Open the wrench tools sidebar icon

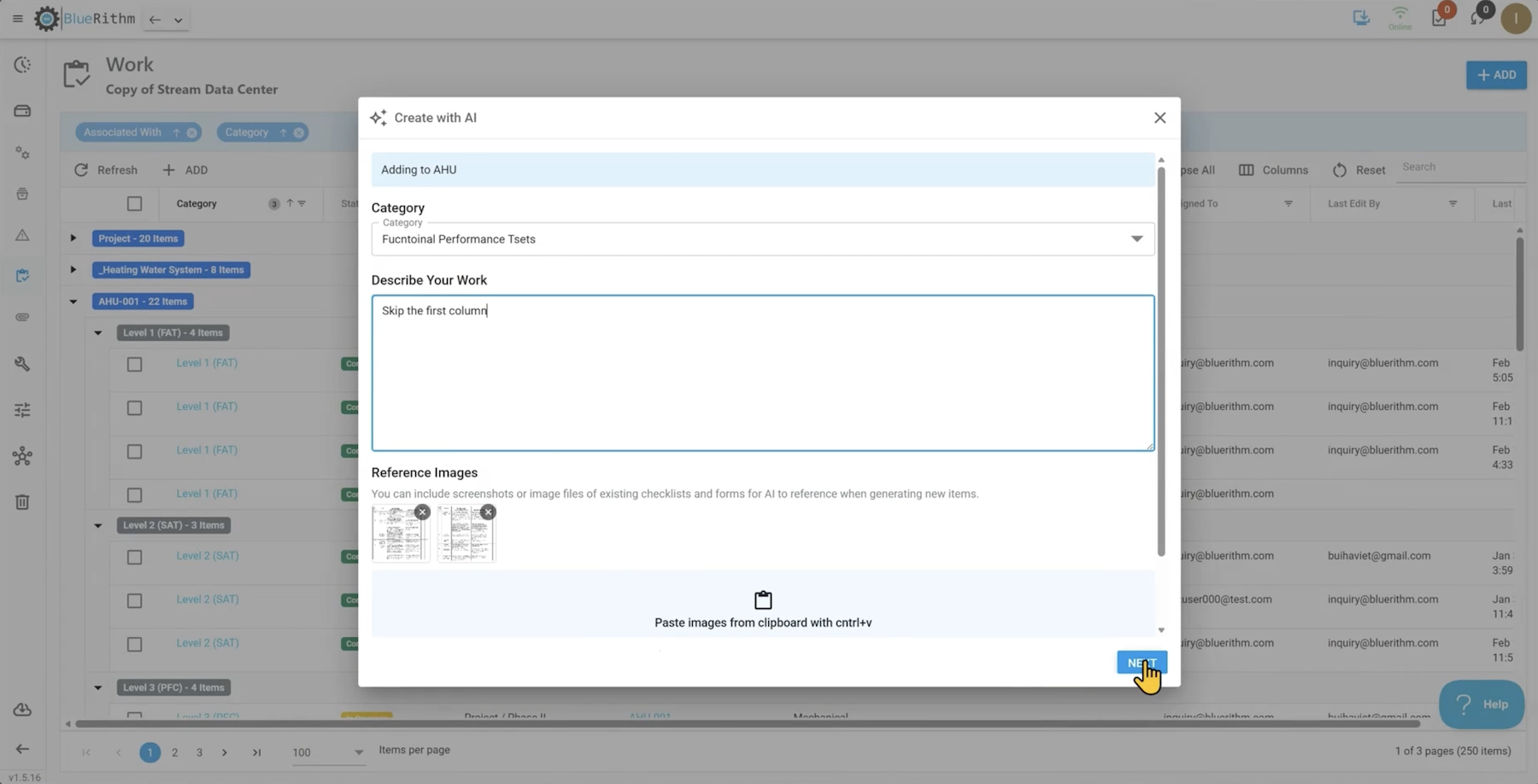[x=22, y=364]
